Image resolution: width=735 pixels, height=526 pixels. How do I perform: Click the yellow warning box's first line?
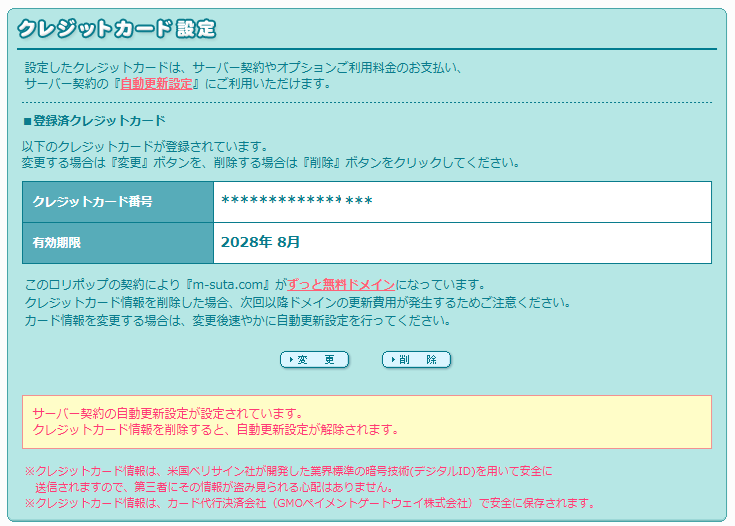tap(167, 413)
